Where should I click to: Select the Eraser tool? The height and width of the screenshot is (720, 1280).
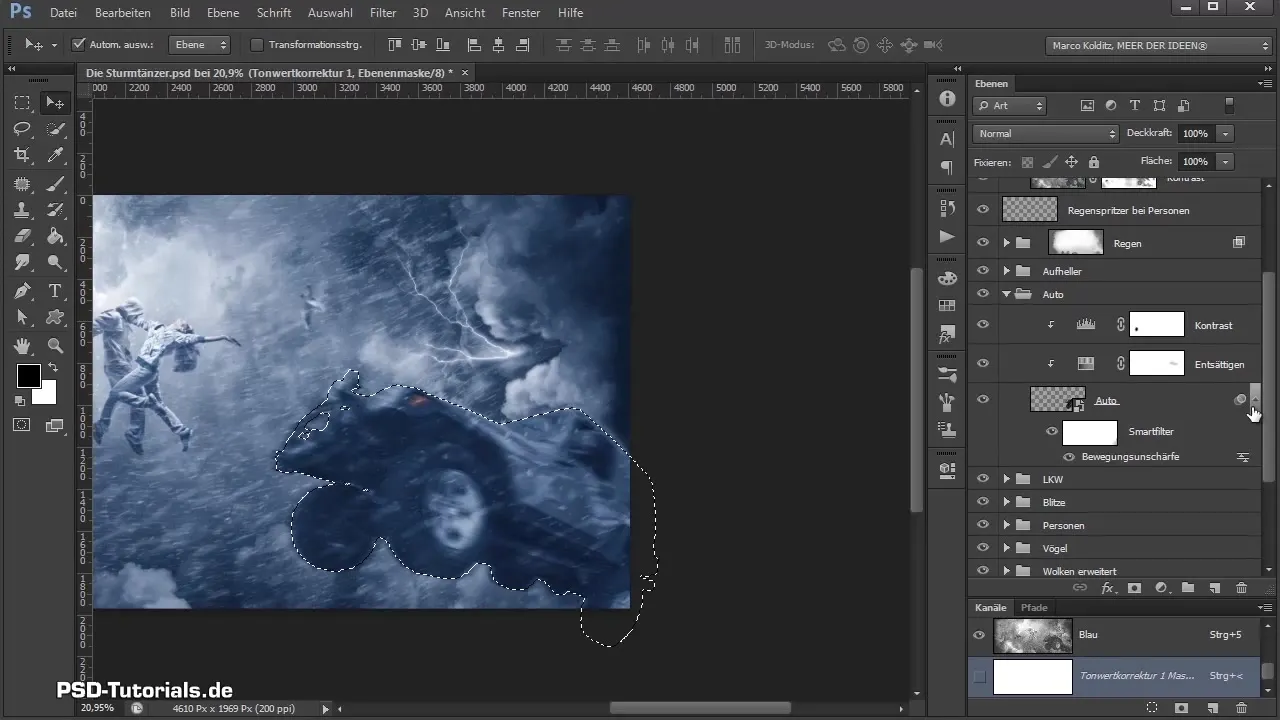click(22, 237)
